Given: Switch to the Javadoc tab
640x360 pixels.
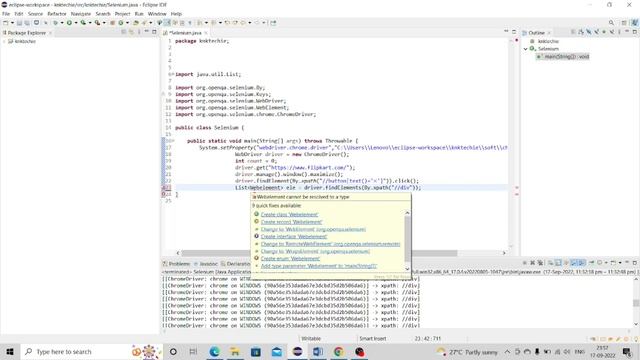Looking at the screenshot, I should point(206,264).
